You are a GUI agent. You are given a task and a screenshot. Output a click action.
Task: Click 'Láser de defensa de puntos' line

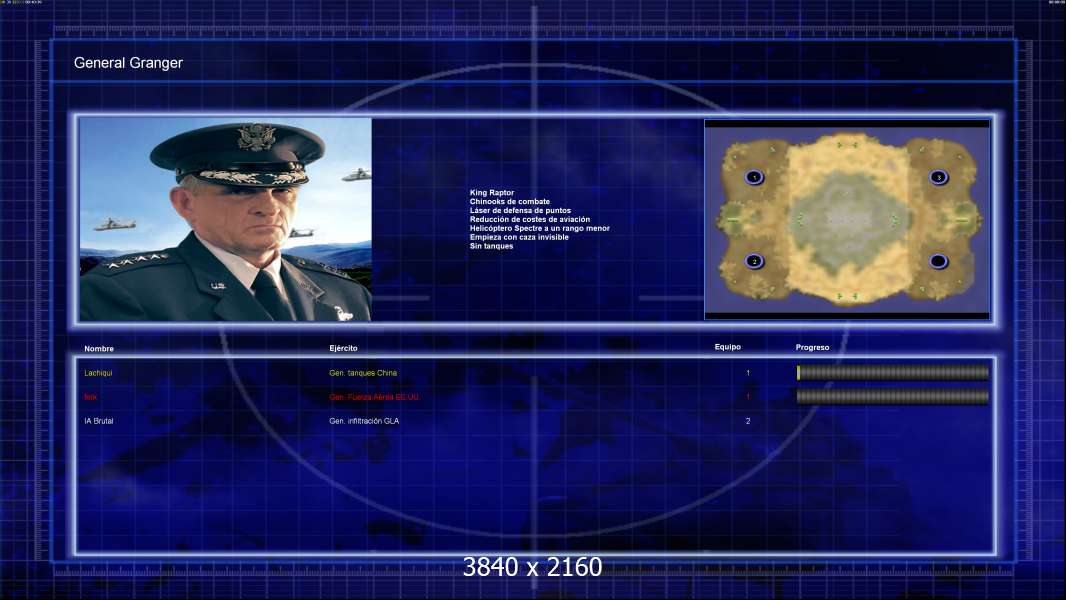pyautogui.click(x=520, y=211)
